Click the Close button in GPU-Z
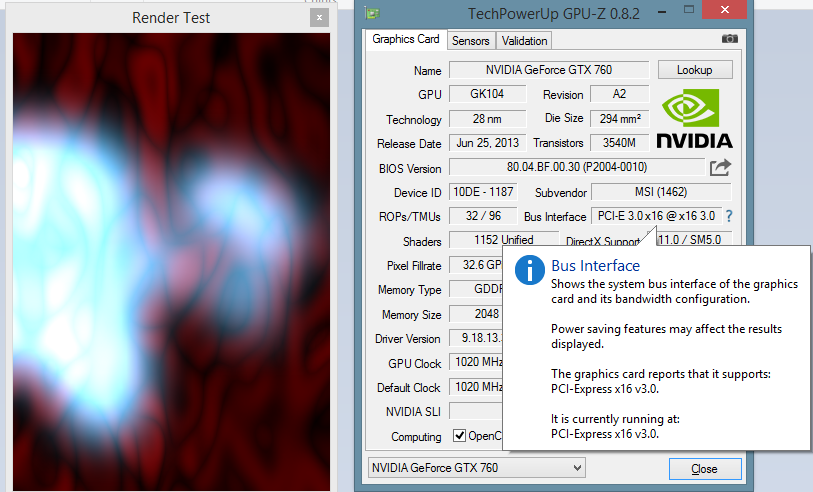813x492 pixels. (x=705, y=469)
